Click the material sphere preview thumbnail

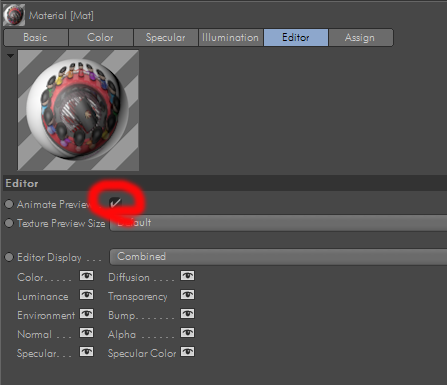pyautogui.click(x=78, y=110)
